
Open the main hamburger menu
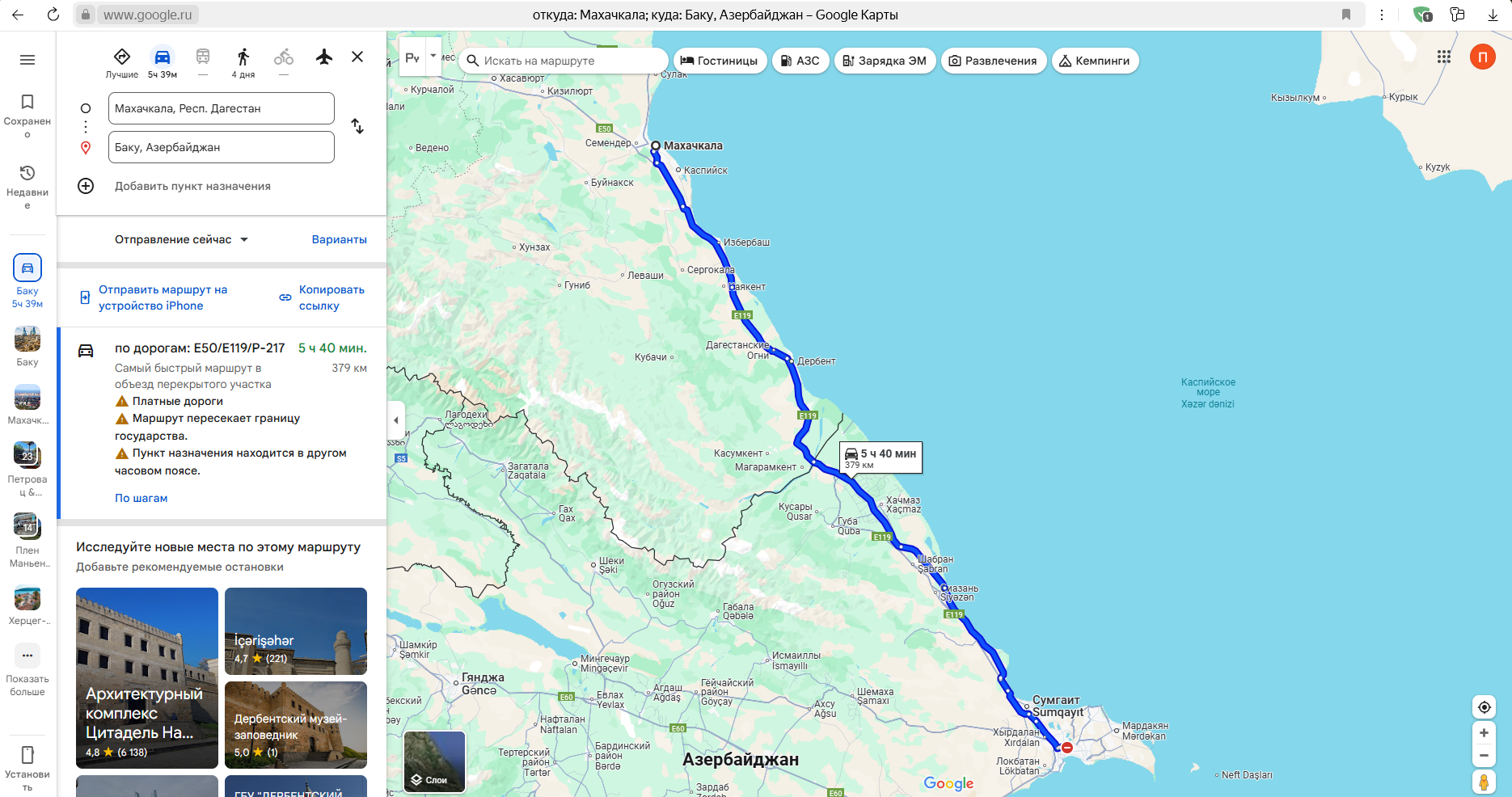27,60
